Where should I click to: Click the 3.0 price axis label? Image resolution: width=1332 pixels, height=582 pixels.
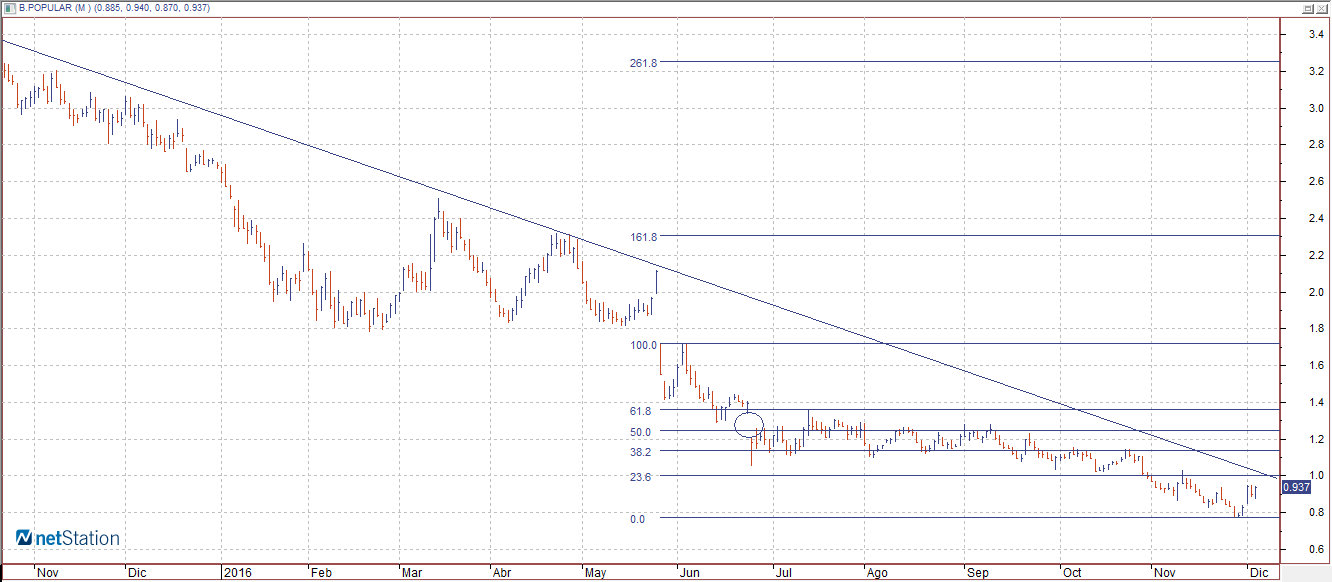[1318, 109]
